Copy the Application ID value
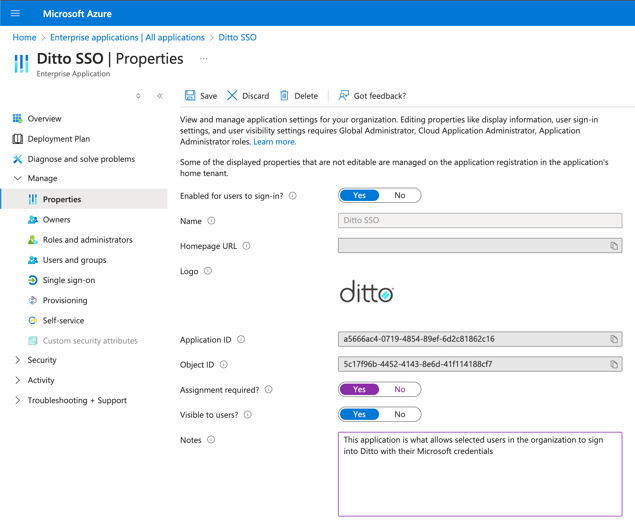 point(614,339)
